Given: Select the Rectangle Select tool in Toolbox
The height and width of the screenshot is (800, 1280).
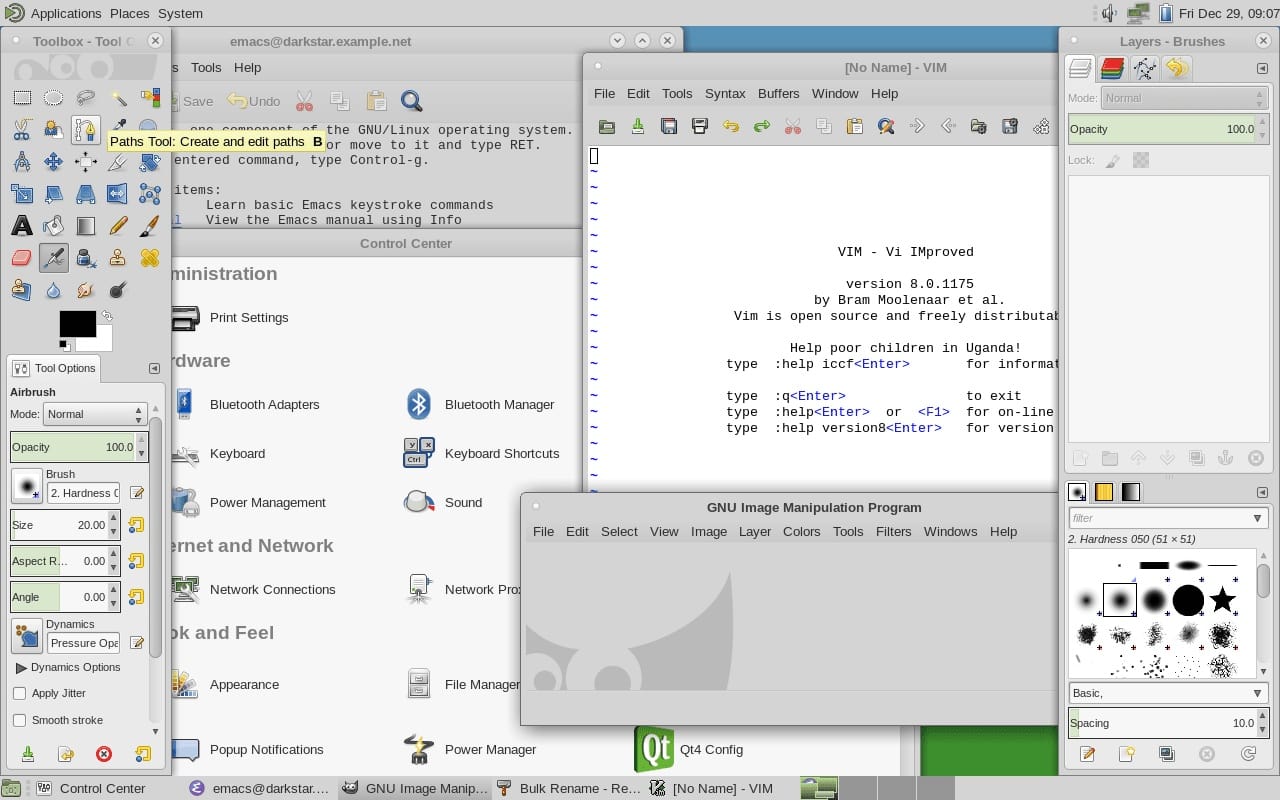Looking at the screenshot, I should click(x=22, y=98).
